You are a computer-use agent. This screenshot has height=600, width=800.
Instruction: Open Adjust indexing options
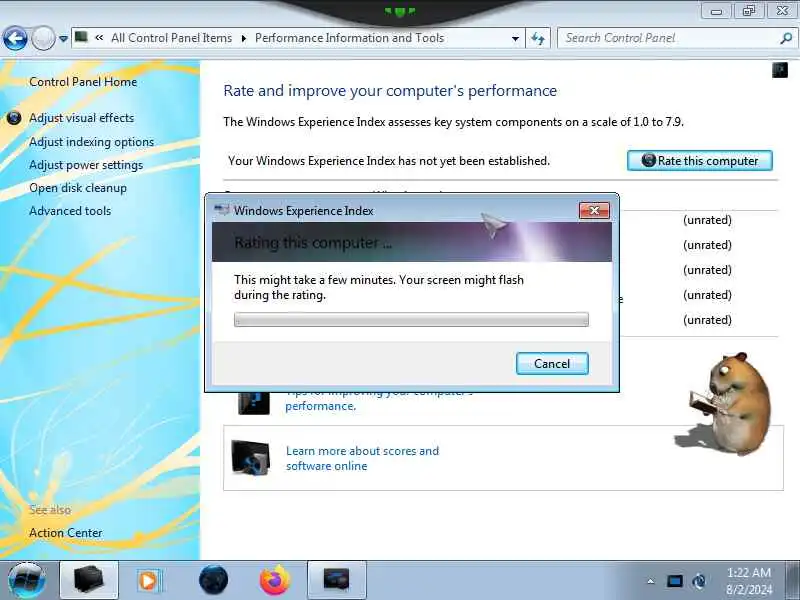pyautogui.click(x=92, y=142)
